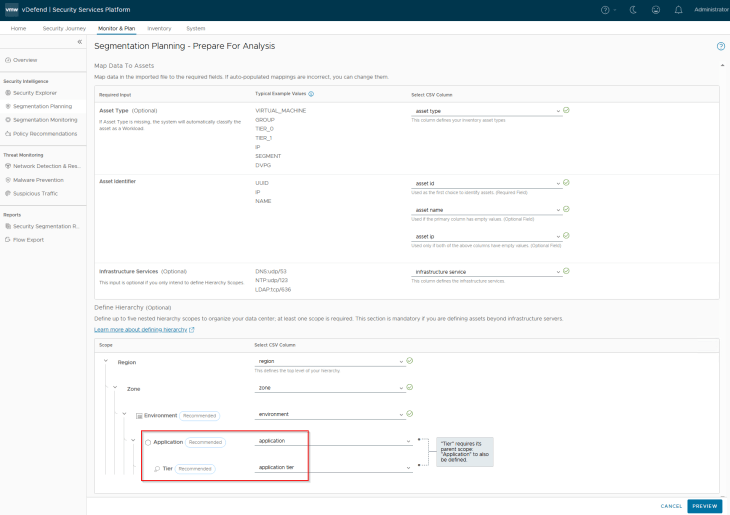
Task: Click the feedback smiley icon
Action: (655, 9)
